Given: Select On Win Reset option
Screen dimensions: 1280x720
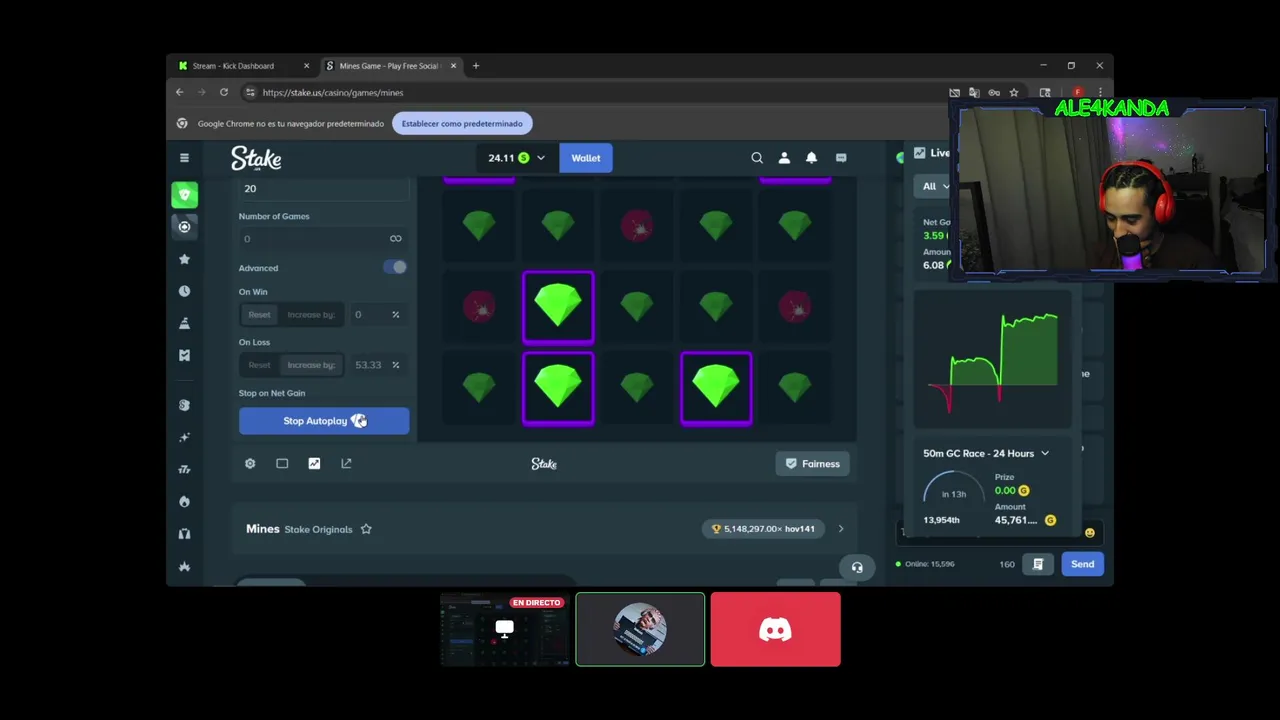Looking at the screenshot, I should pyautogui.click(x=259, y=314).
